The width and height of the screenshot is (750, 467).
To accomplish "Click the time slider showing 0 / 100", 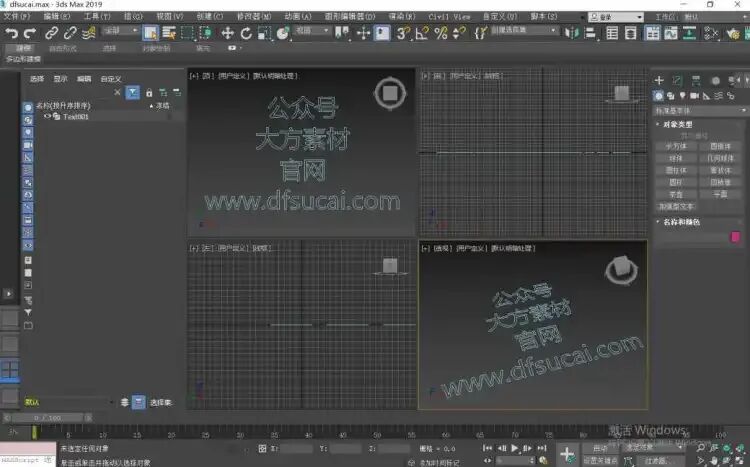I will (x=47, y=418).
